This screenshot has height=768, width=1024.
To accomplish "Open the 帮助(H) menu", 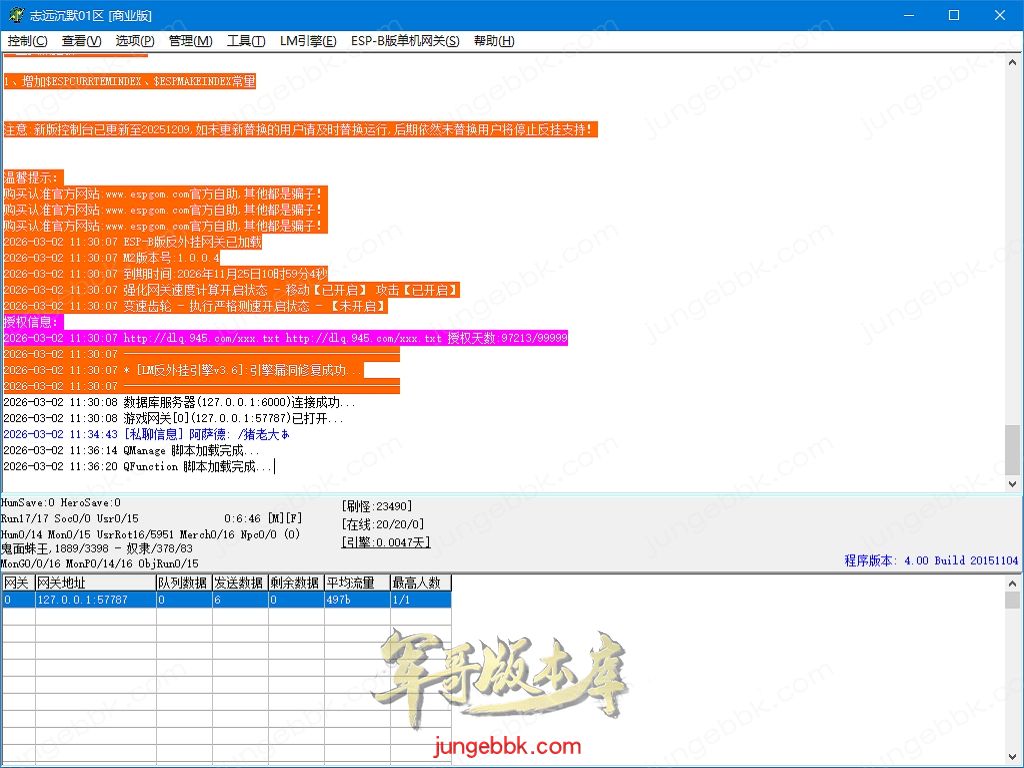I will click(494, 41).
